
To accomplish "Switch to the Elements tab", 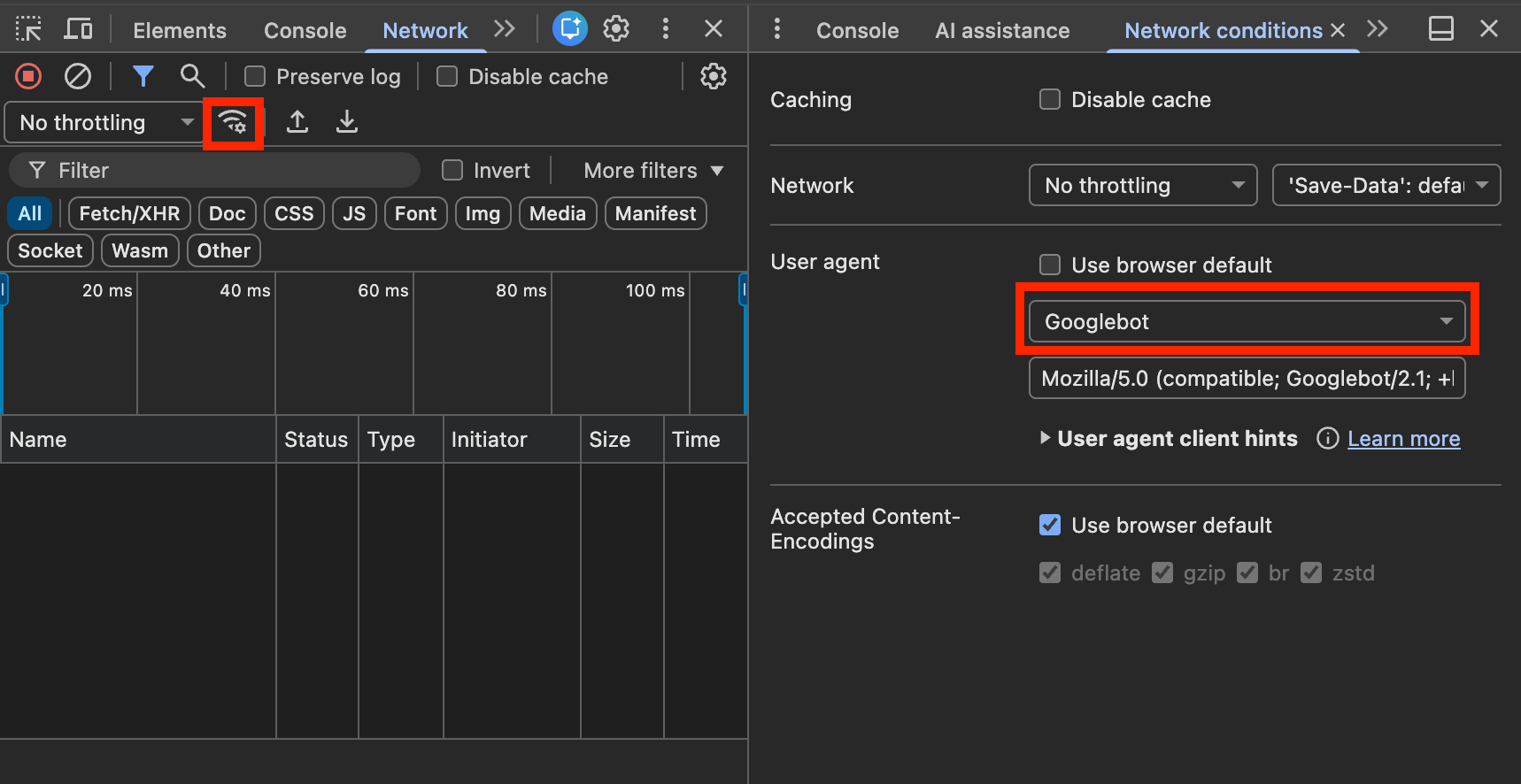I will tap(180, 31).
